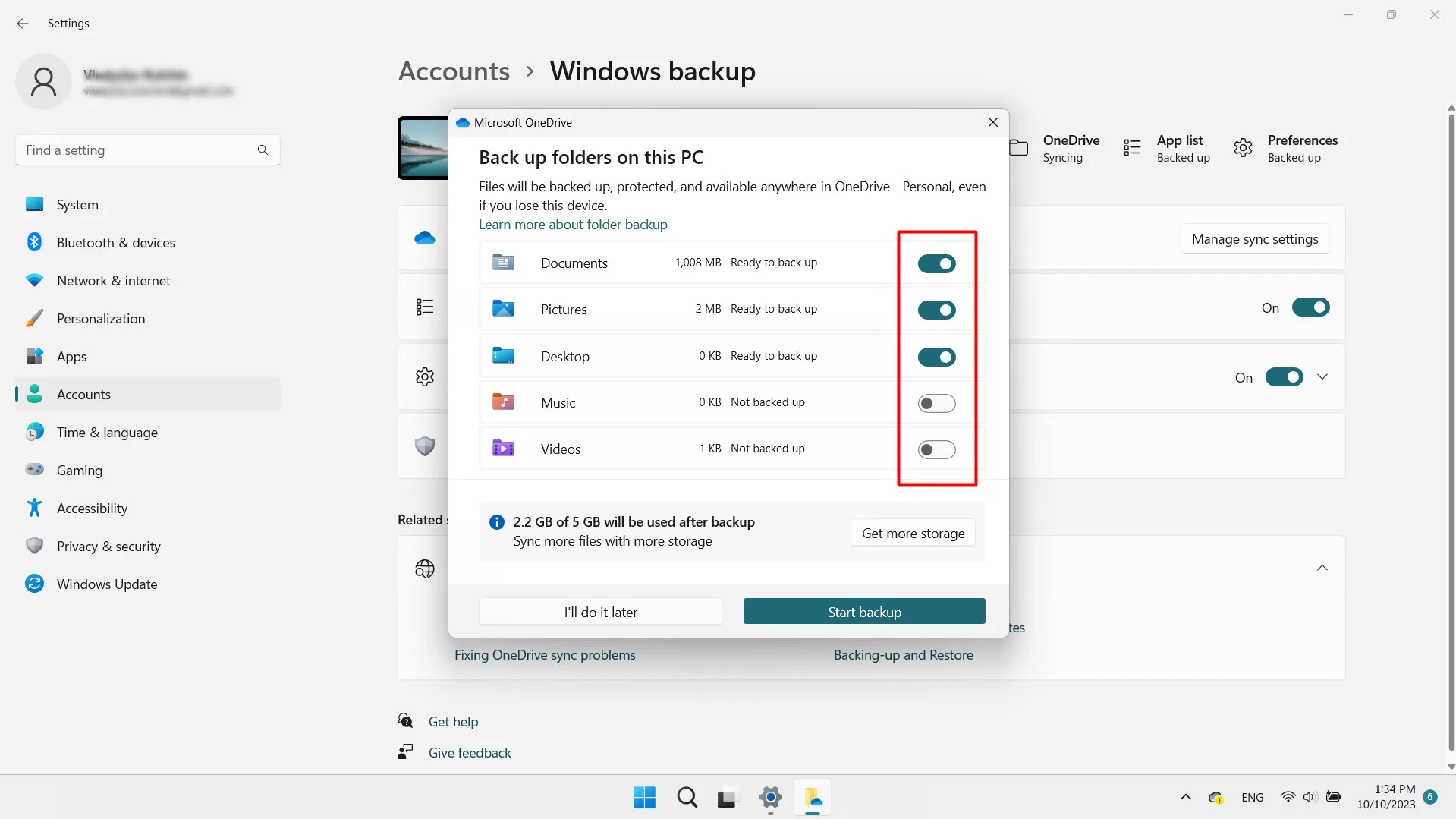
Task: Show hidden system tray icons chevron
Action: [x=1185, y=797]
